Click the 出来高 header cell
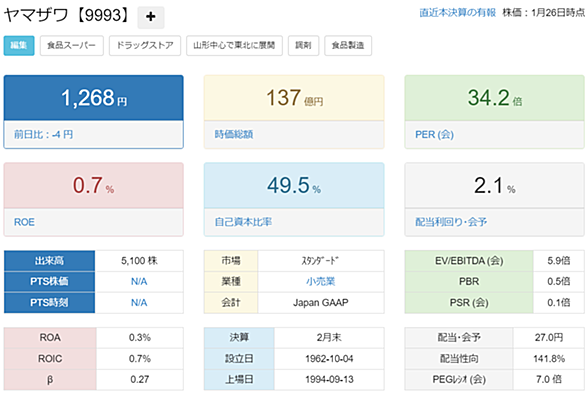This screenshot has height=394, width=586. point(49,261)
